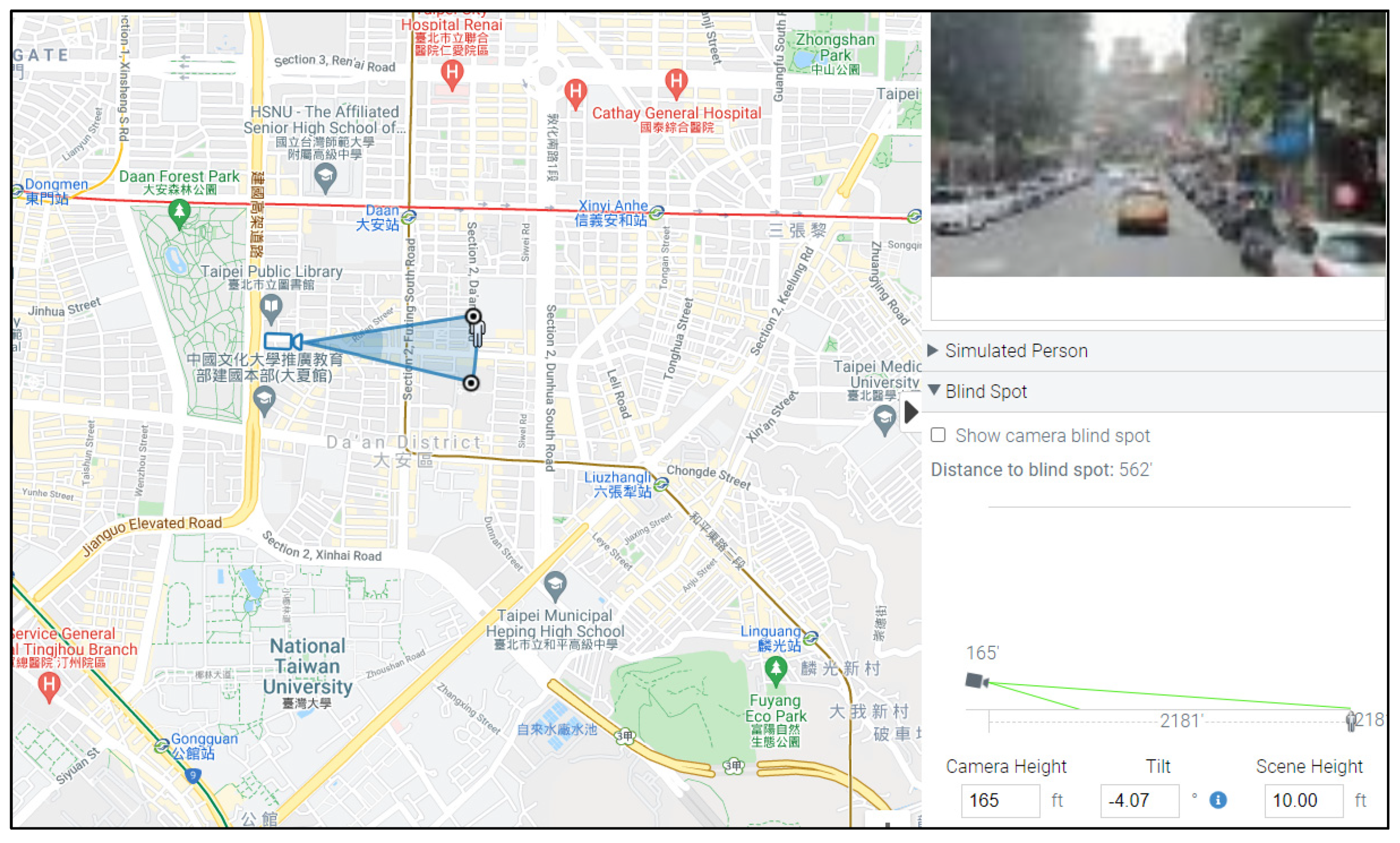Open the tilt info icon
The image size is (1400, 843).
tap(1218, 800)
